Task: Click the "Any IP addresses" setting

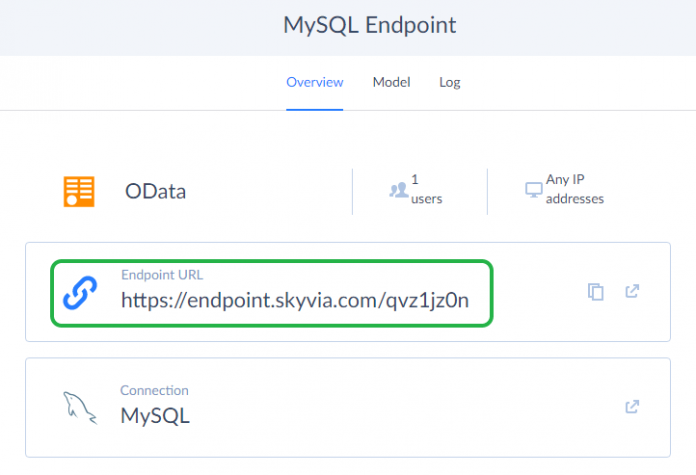Action: coord(574,190)
